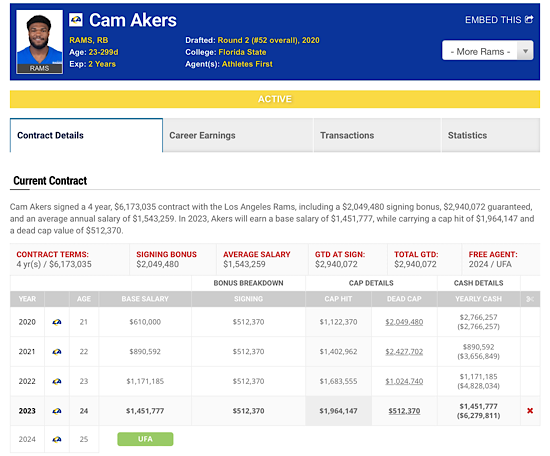The height and width of the screenshot is (456, 550).
Task: Click the scissors icon in table header
Action: coord(530,299)
